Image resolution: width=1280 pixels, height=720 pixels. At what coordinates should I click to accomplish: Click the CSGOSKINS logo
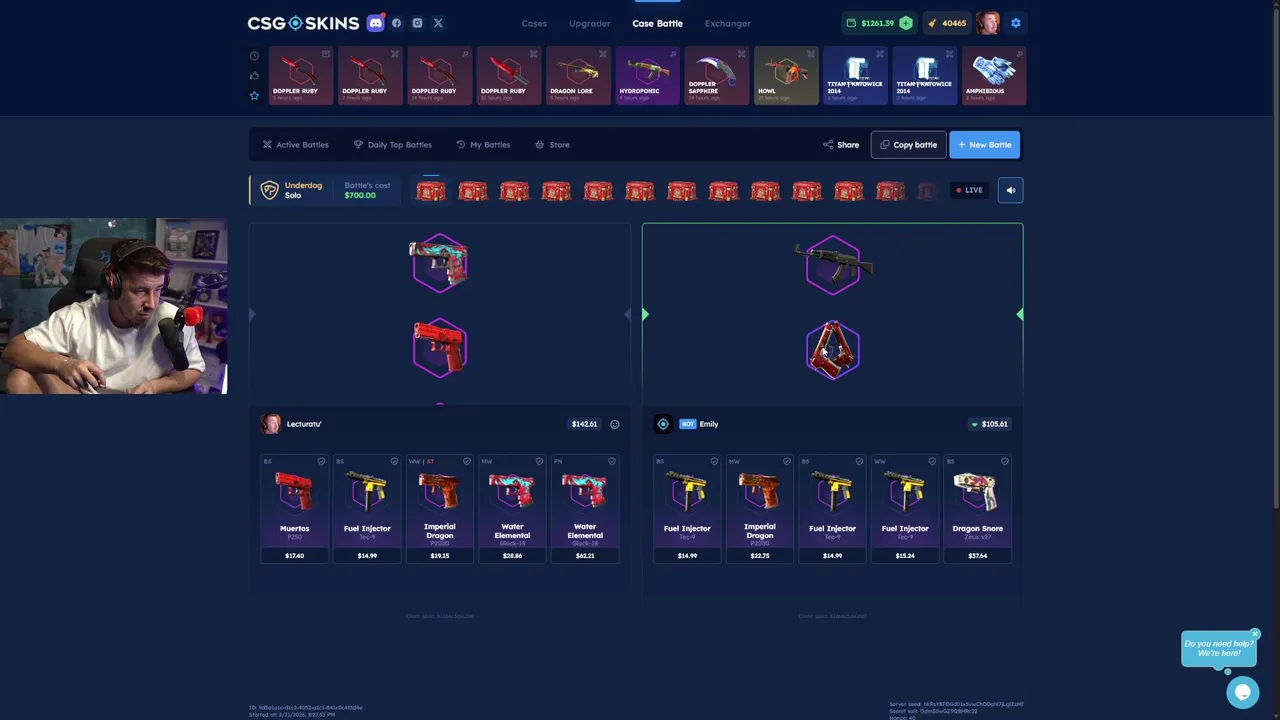(303, 23)
